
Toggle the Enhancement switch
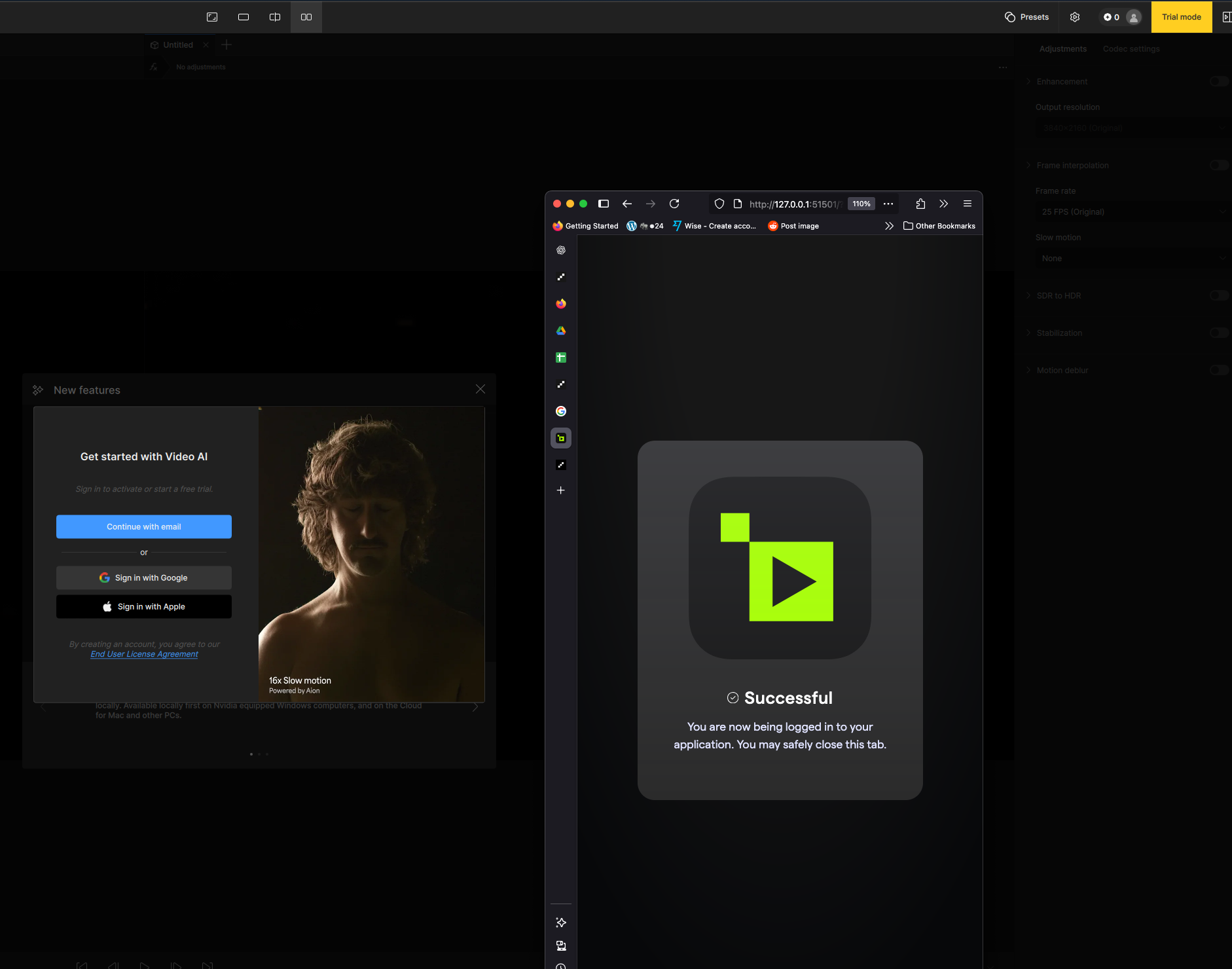[1218, 81]
